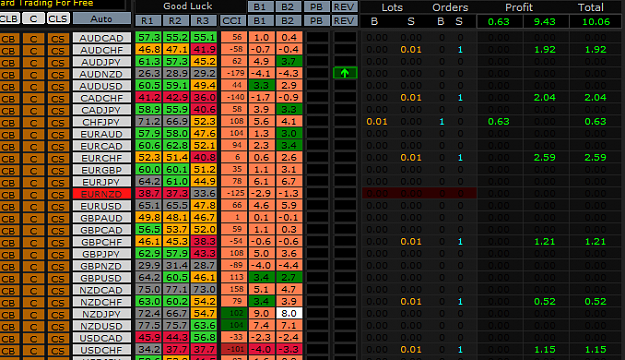Open the EURJPY symbol button
625x360 pixels.
[x=102, y=182]
